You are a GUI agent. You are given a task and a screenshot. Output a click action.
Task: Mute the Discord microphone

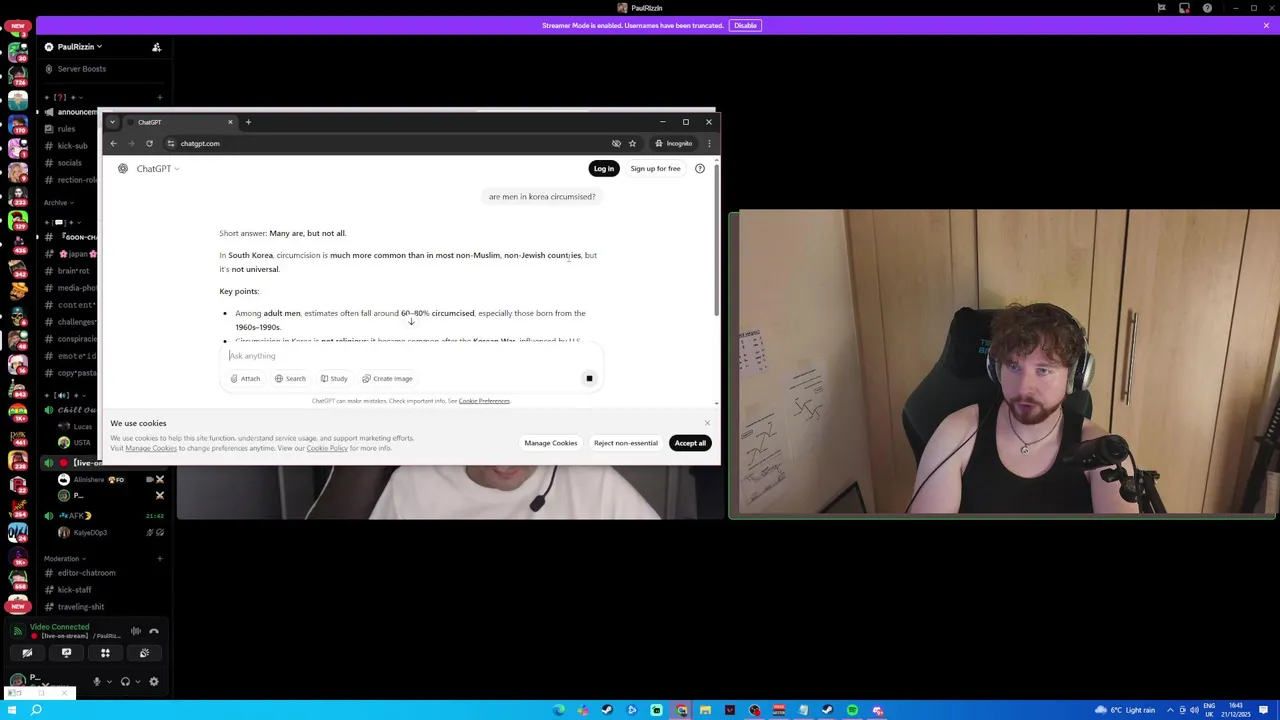click(97, 681)
